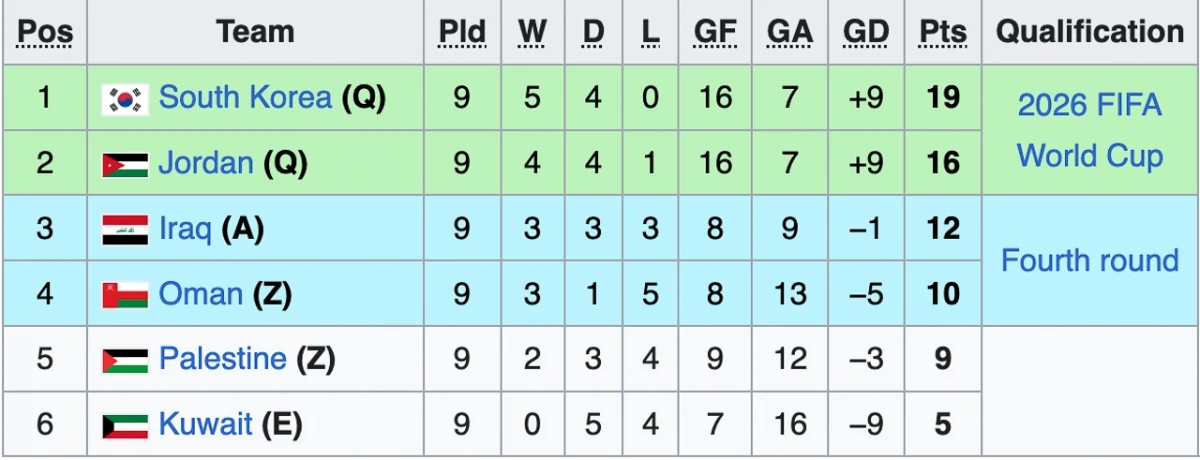Open the South Korea team link
Screen dimensions: 1200x460
tap(245, 97)
